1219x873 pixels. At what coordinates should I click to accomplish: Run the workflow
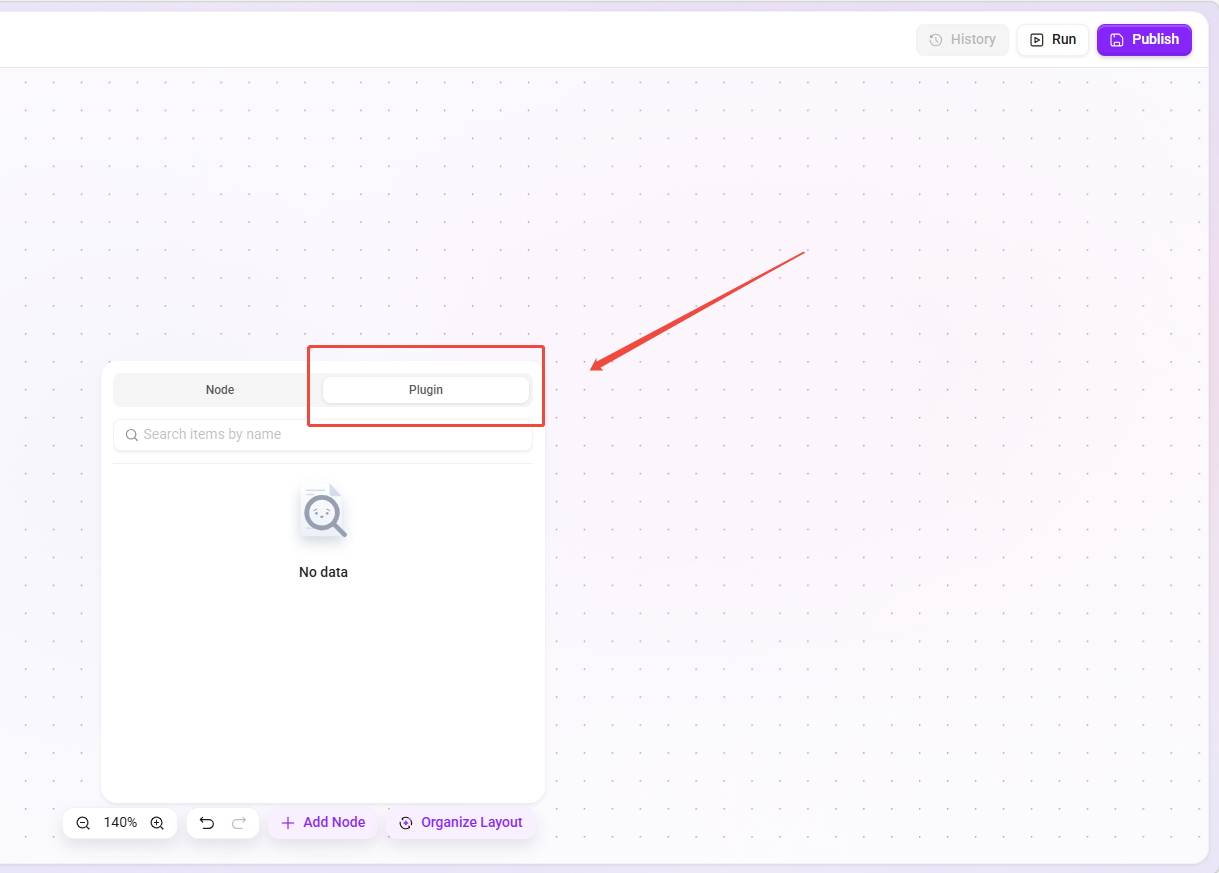(x=1053, y=40)
